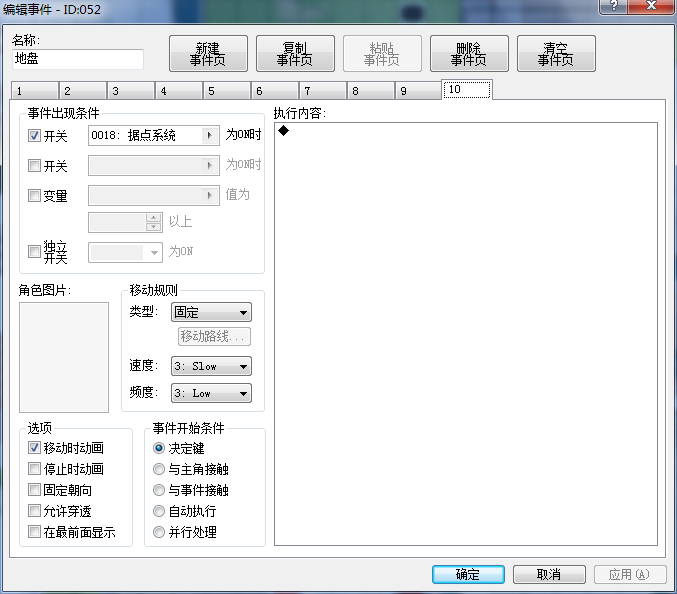Open the 速度 dropdown showing 3: Slow
Viewport: 677px width, 594px height.
(x=211, y=366)
